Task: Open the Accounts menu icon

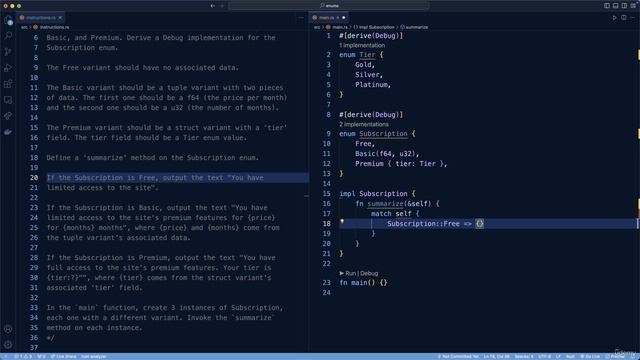Action: pos(8,329)
